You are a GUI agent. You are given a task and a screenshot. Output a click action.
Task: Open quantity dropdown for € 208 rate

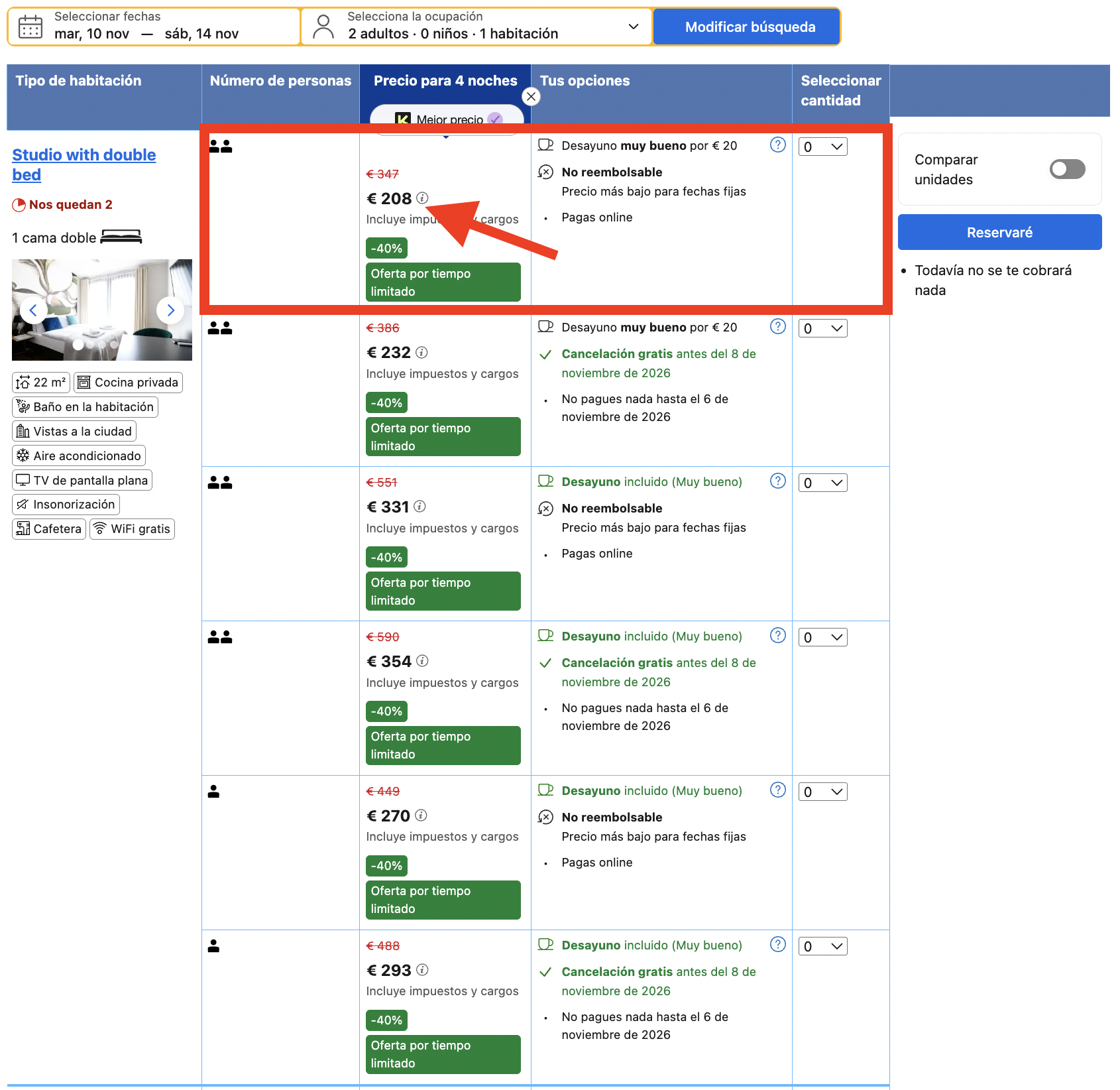(823, 147)
